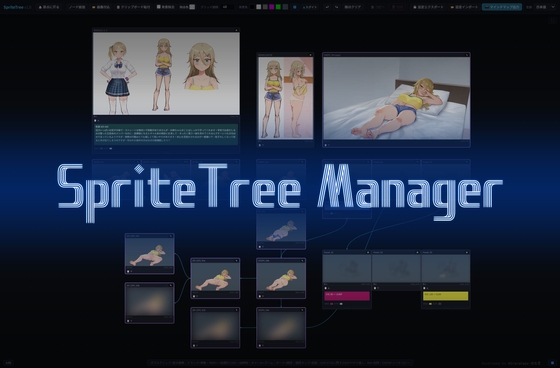
Task: Click the corner icon of the bedroom scene node header
Action: click(467, 55)
